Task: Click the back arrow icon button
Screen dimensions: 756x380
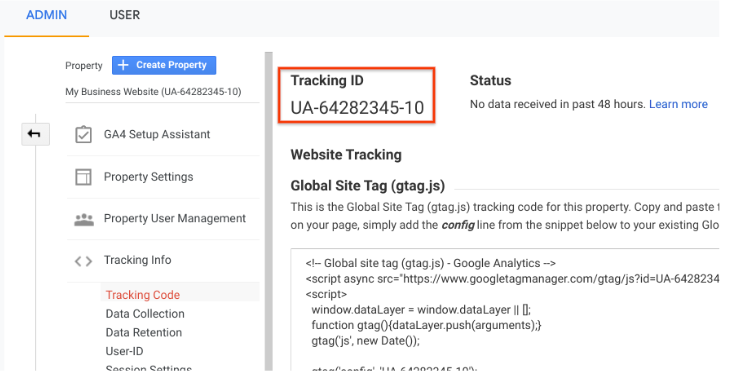Action: click(35, 134)
